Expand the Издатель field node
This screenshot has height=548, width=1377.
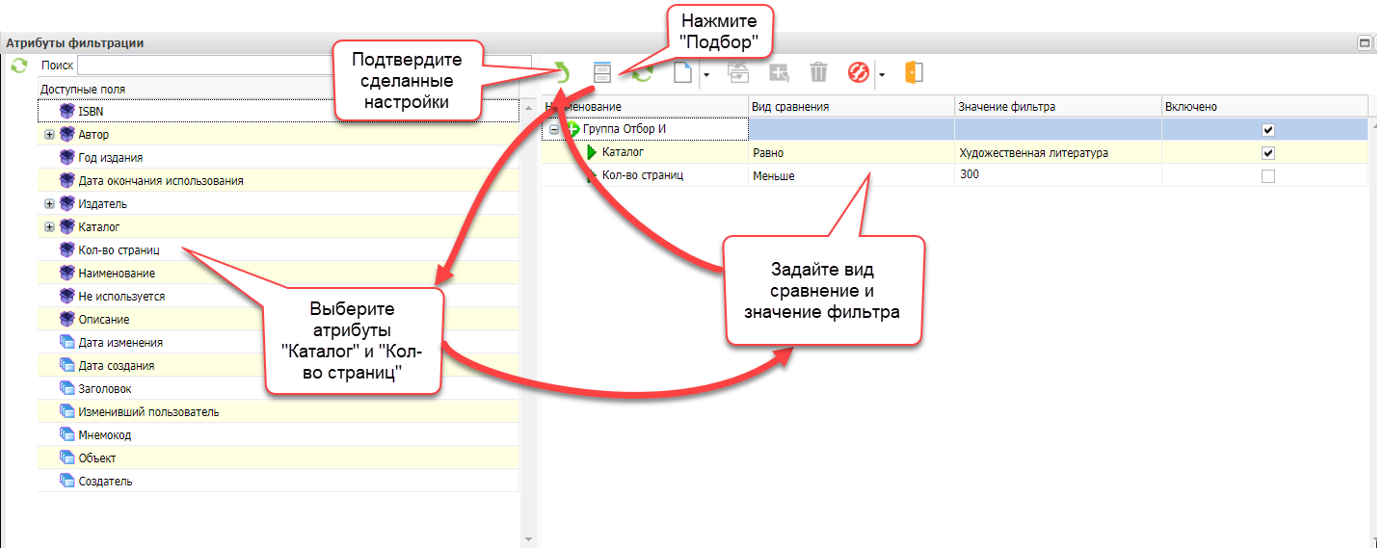(x=49, y=204)
